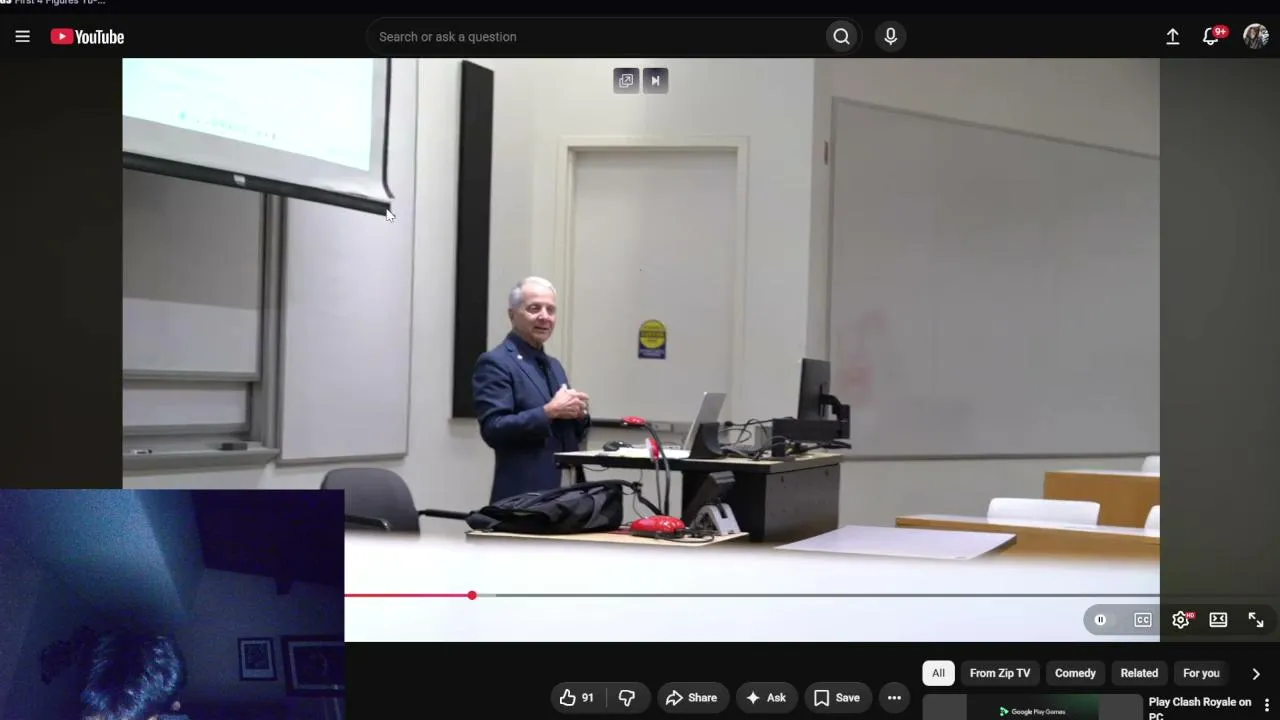Screen dimensions: 1280x720
Task: Open the YouTube guide hamburger menu
Action: click(22, 37)
